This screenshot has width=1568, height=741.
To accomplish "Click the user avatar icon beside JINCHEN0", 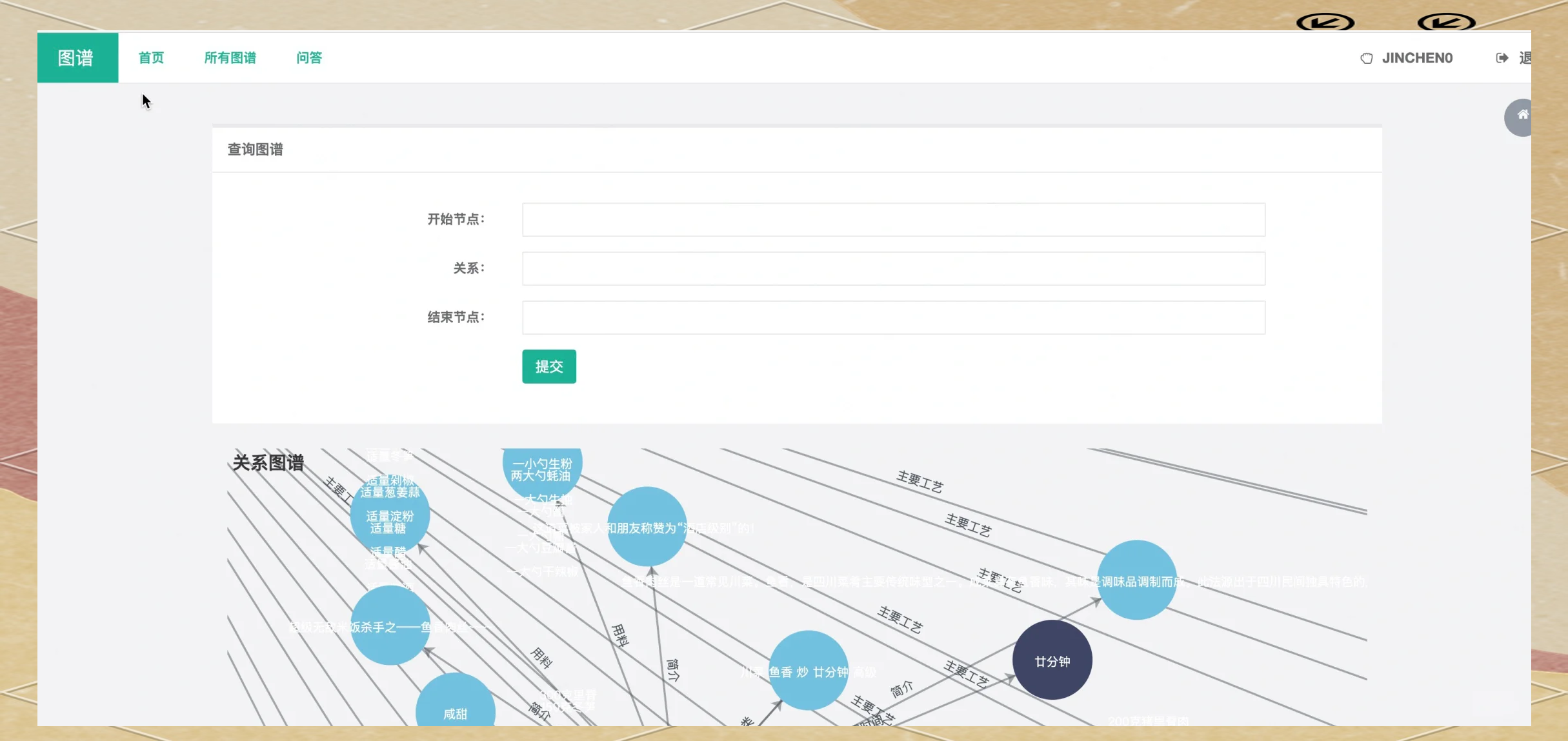I will pyautogui.click(x=1366, y=59).
